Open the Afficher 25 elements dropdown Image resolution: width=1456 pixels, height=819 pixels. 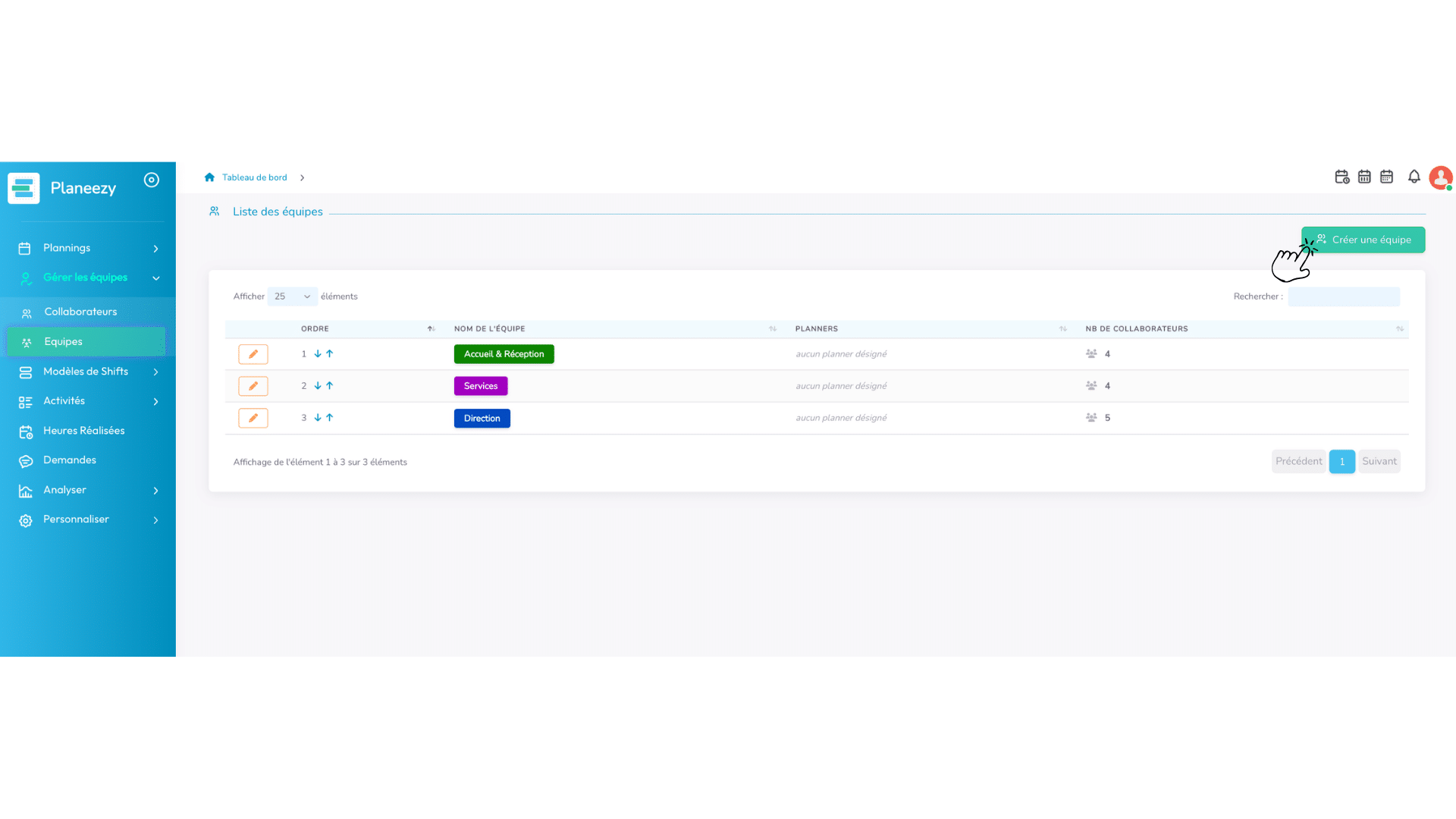coord(292,297)
